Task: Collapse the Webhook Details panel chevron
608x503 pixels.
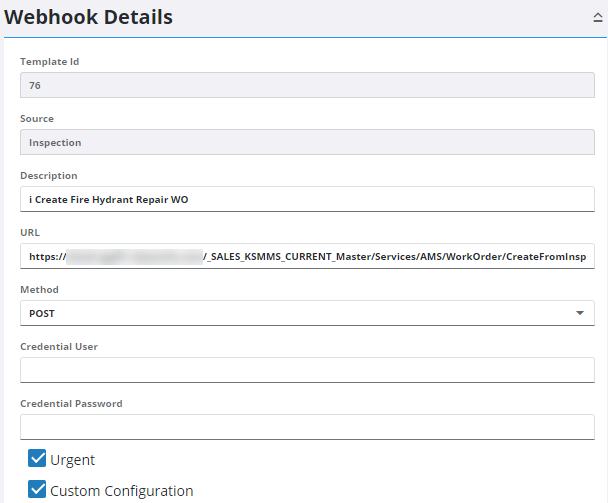Action: [597, 18]
